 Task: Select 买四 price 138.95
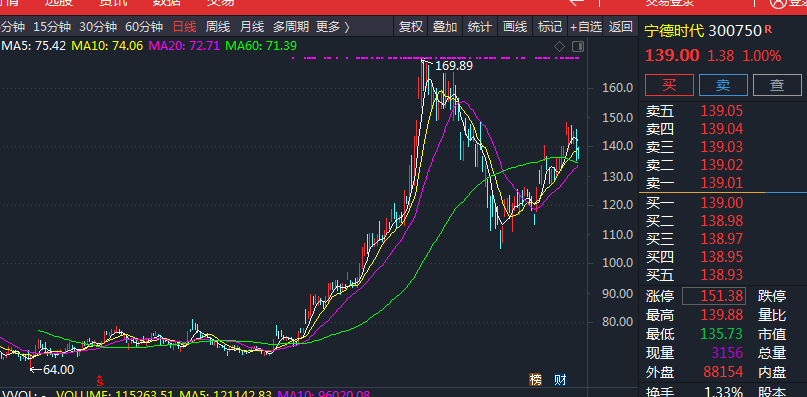pyautogui.click(x=722, y=257)
